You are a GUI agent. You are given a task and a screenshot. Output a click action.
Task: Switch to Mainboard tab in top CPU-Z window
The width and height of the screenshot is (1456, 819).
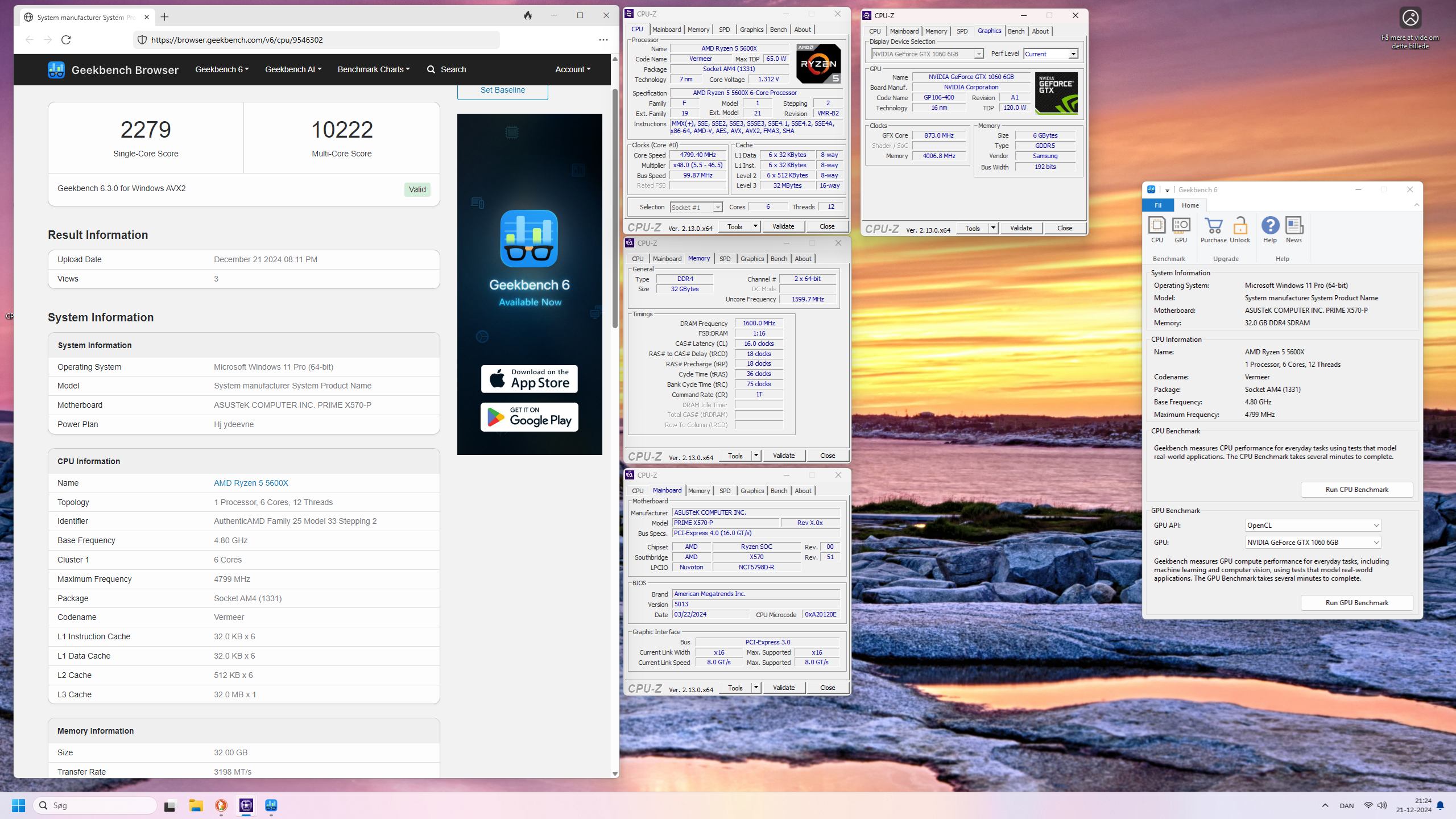(x=667, y=30)
